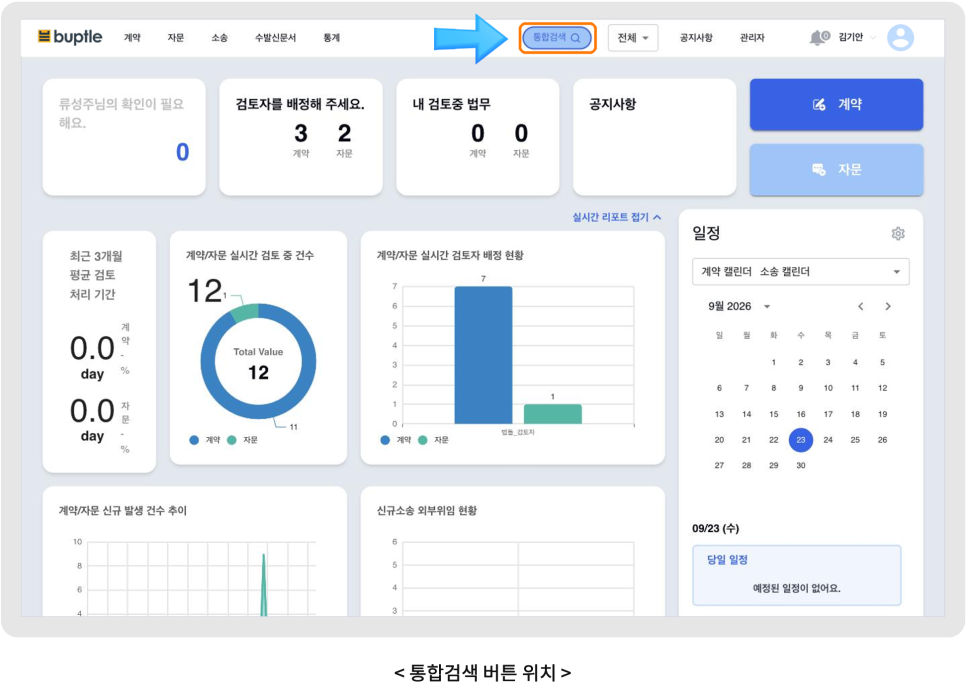Click the 09/23 (수) date heading
966x697 pixels.
coord(715,528)
